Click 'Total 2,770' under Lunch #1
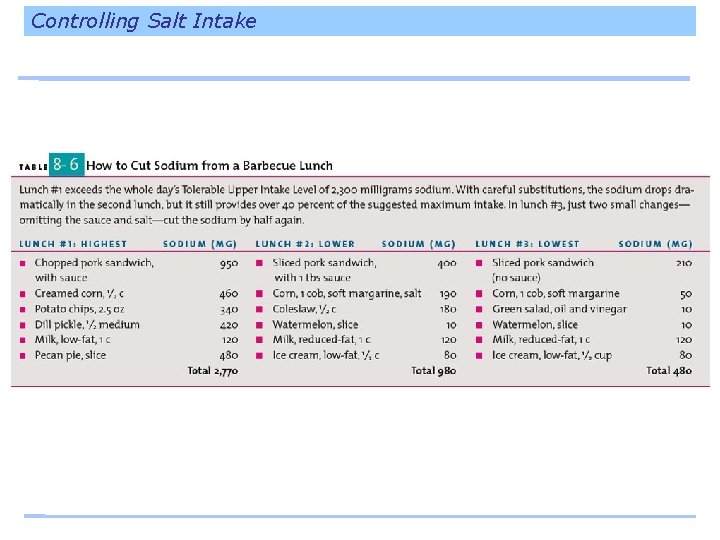The image size is (720, 540). pos(213,371)
